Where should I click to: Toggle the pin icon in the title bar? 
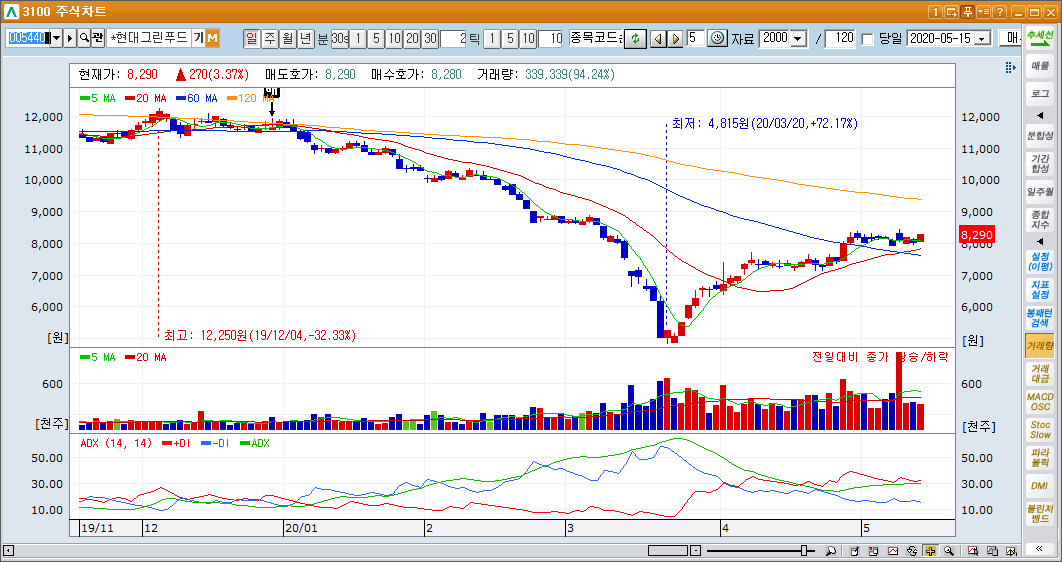click(967, 12)
